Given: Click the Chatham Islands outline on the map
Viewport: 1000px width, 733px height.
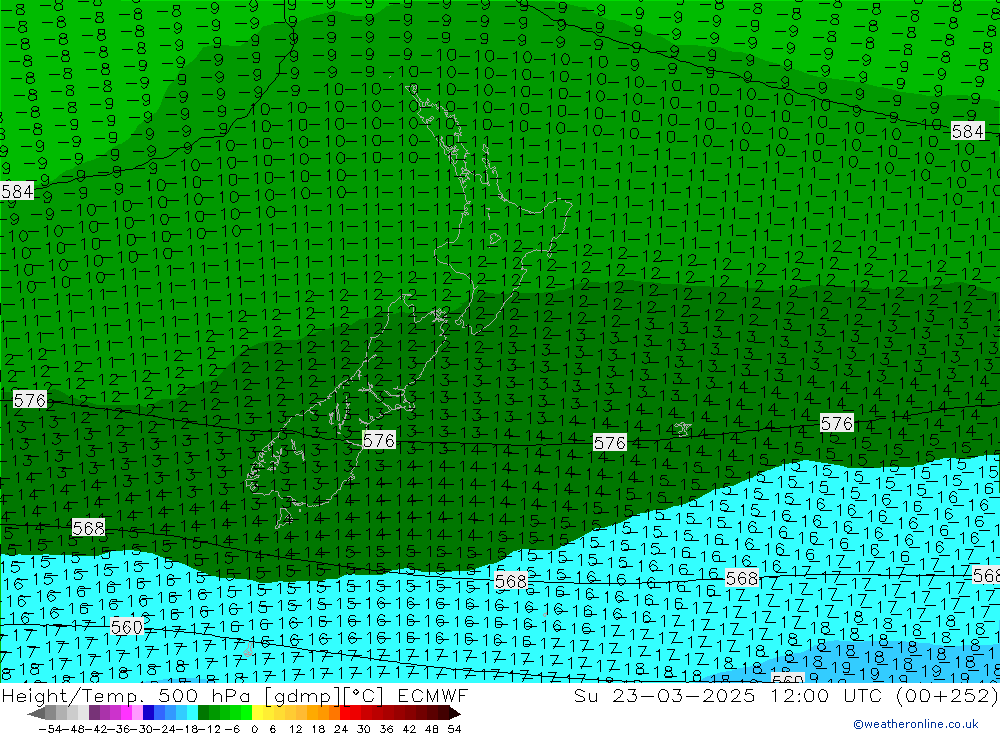Looking at the screenshot, I should coord(683,428).
